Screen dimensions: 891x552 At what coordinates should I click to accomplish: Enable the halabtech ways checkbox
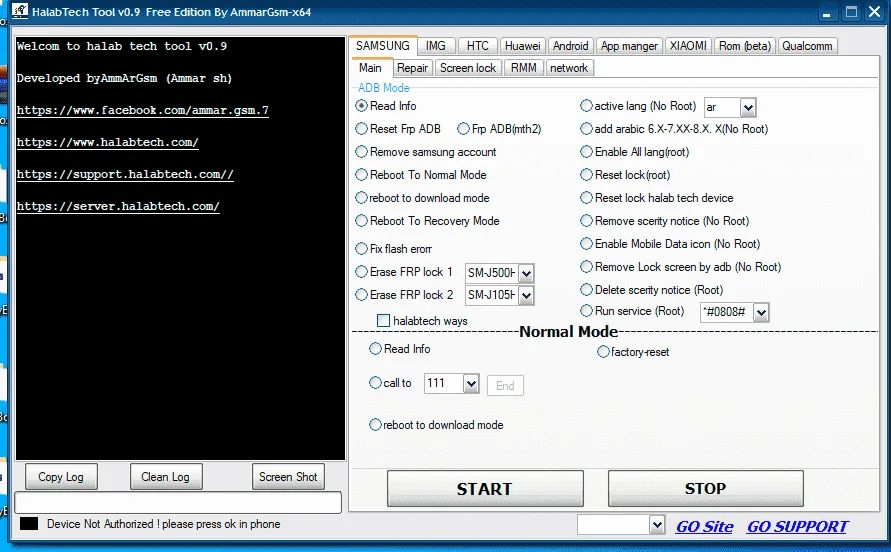(384, 321)
